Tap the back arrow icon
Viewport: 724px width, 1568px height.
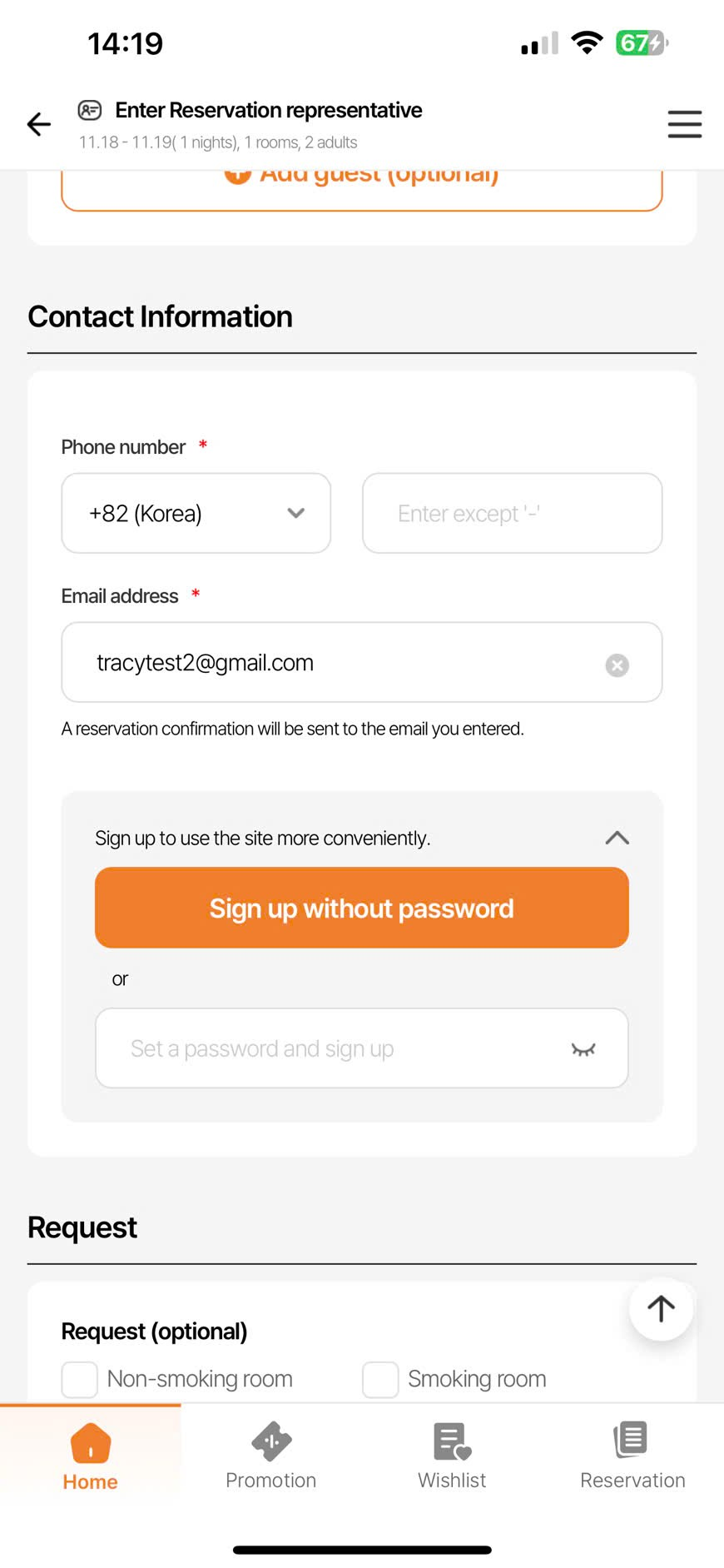(39, 125)
